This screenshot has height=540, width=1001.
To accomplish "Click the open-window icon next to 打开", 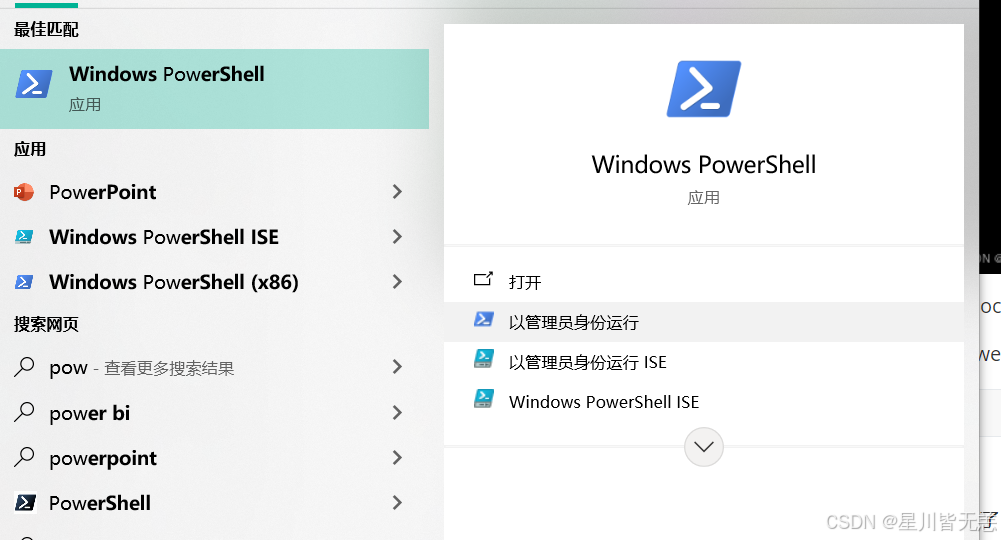I will click(x=483, y=279).
